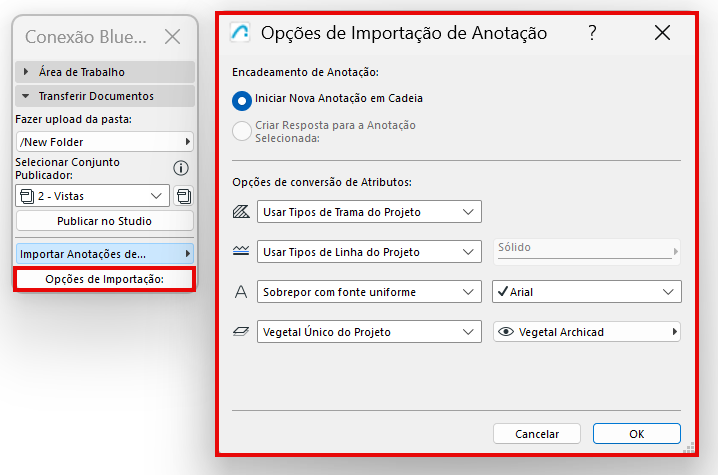Click the font letter A icon

[241, 292]
